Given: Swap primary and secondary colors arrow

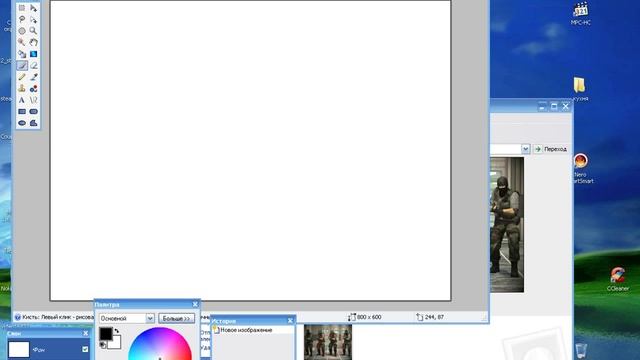Looking at the screenshot, I should (x=117, y=331).
